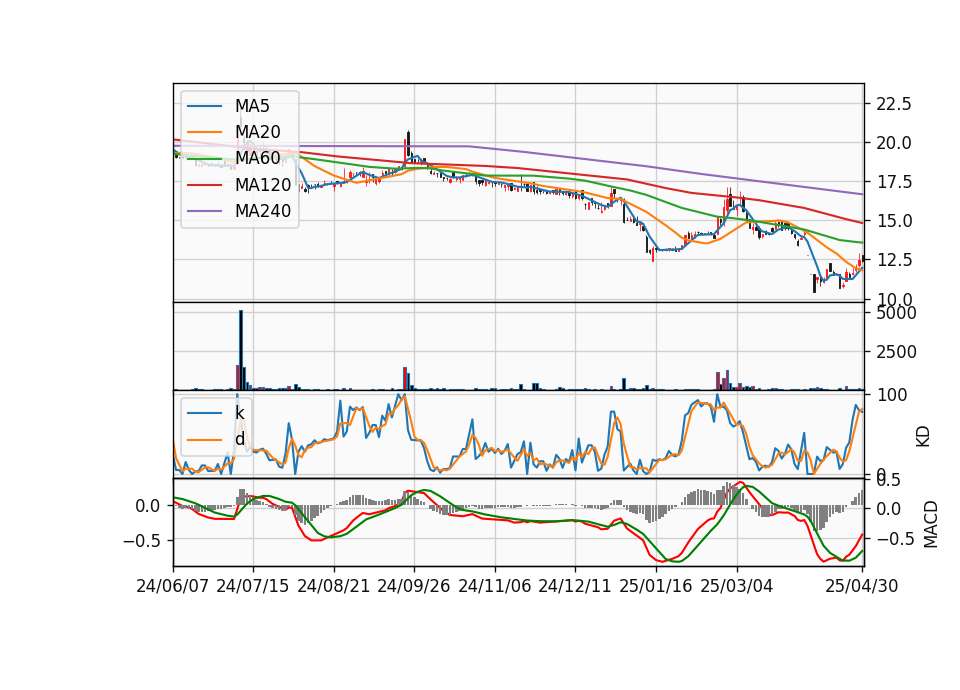Click the MA5 legend label
Image resolution: width=960 pixels, height=690 pixels.
point(252,106)
